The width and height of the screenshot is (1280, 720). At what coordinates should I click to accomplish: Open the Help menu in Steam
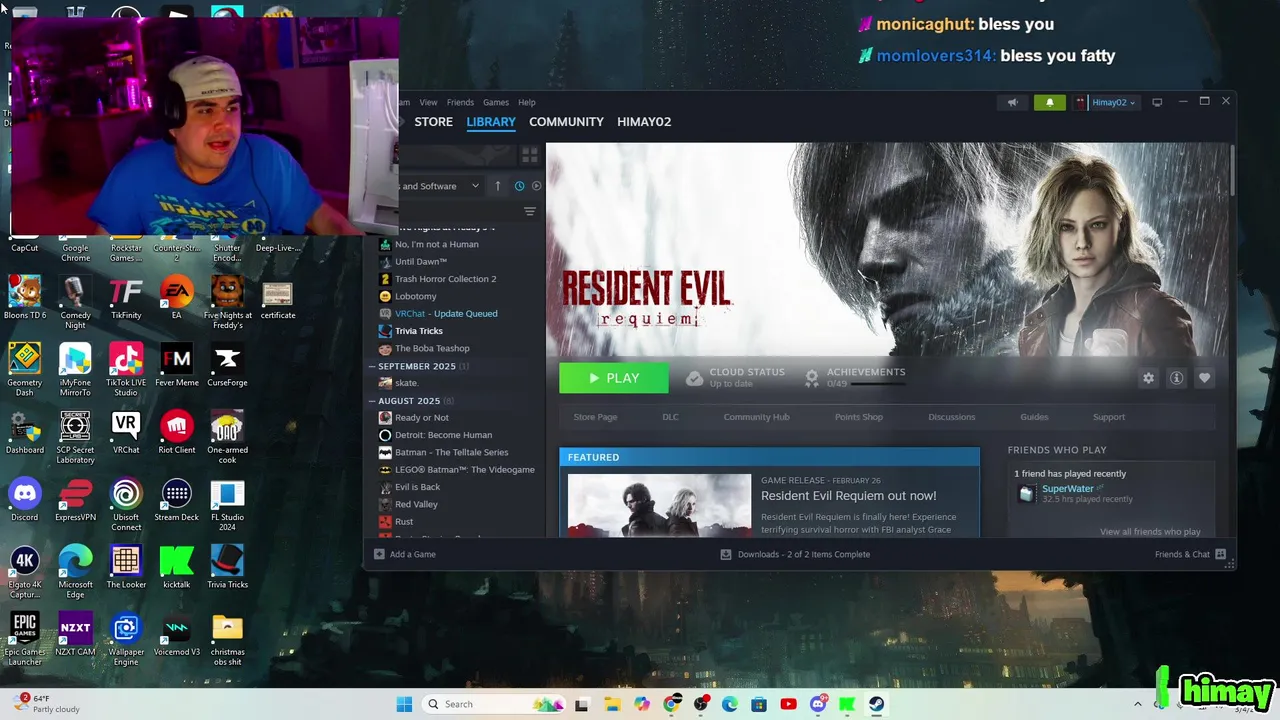527,102
